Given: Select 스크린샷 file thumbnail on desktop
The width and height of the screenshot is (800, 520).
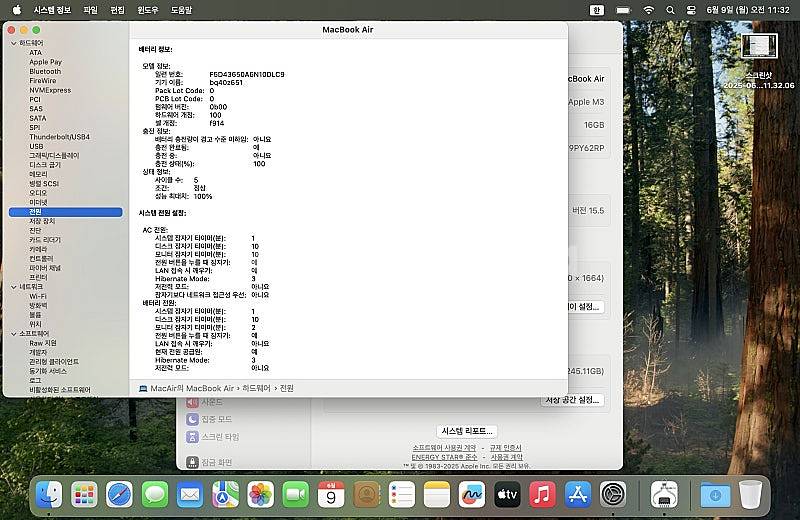Looking at the screenshot, I should (759, 46).
